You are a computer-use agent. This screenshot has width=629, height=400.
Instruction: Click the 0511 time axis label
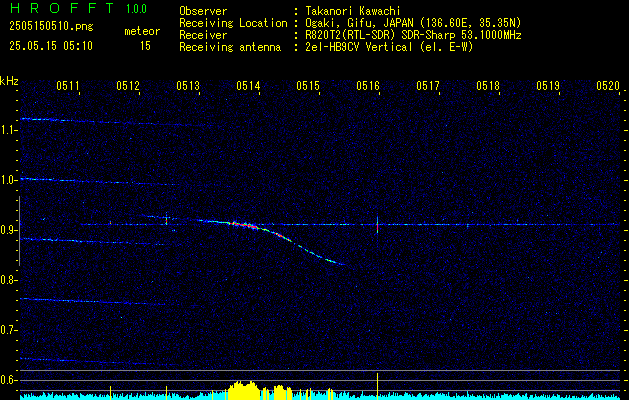(67, 86)
